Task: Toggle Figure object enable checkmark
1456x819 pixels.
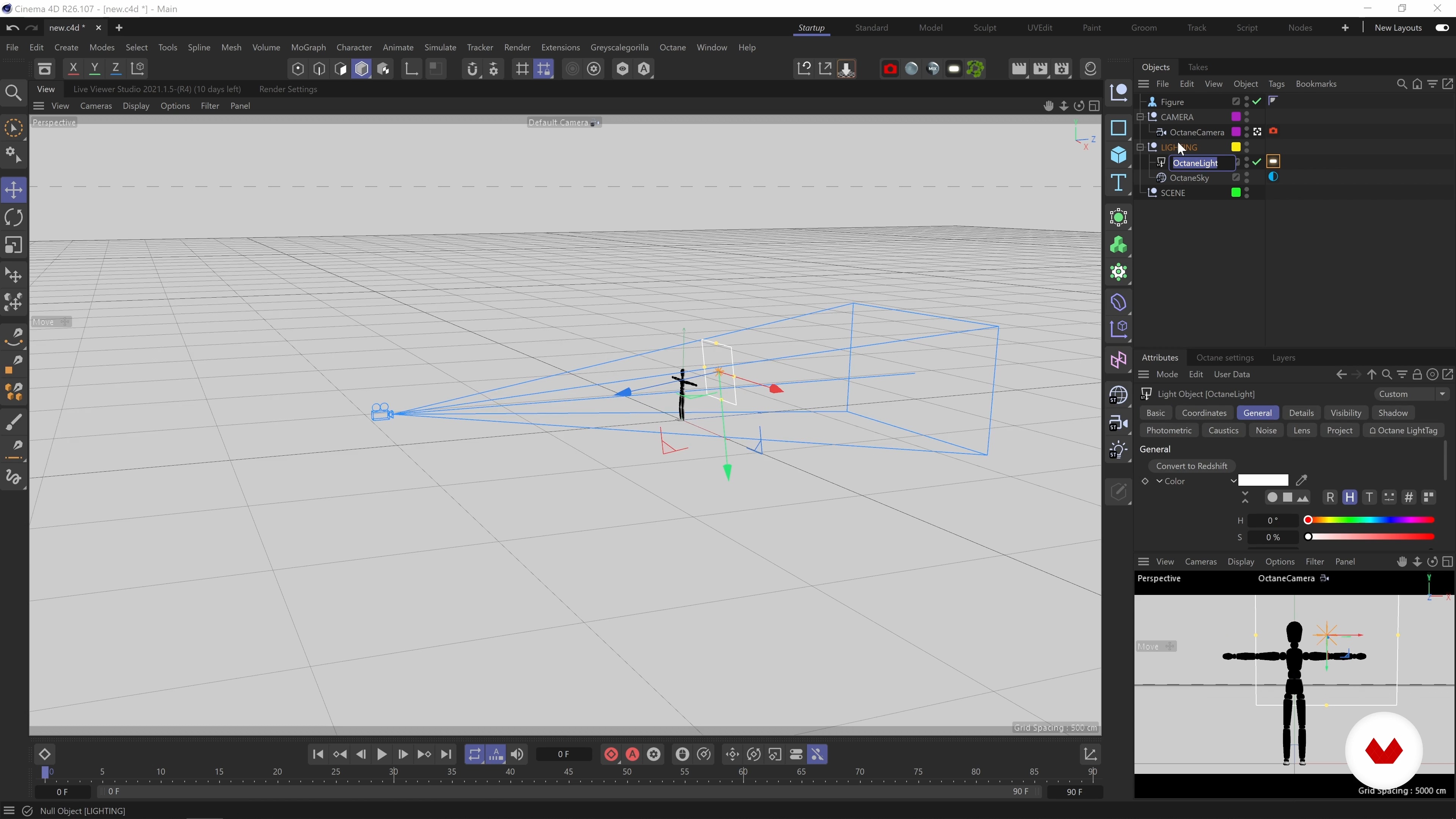Action: pyautogui.click(x=1257, y=102)
